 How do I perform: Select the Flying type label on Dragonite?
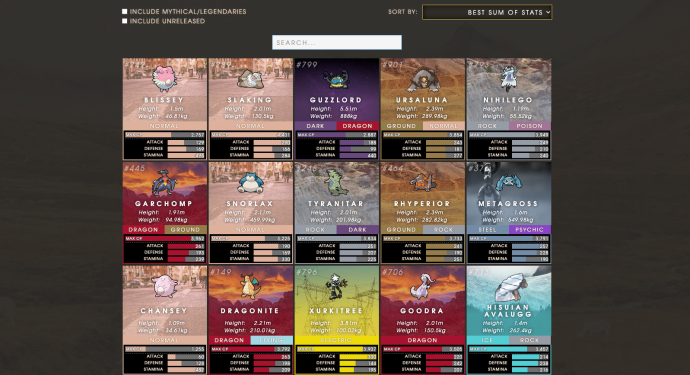(272, 340)
